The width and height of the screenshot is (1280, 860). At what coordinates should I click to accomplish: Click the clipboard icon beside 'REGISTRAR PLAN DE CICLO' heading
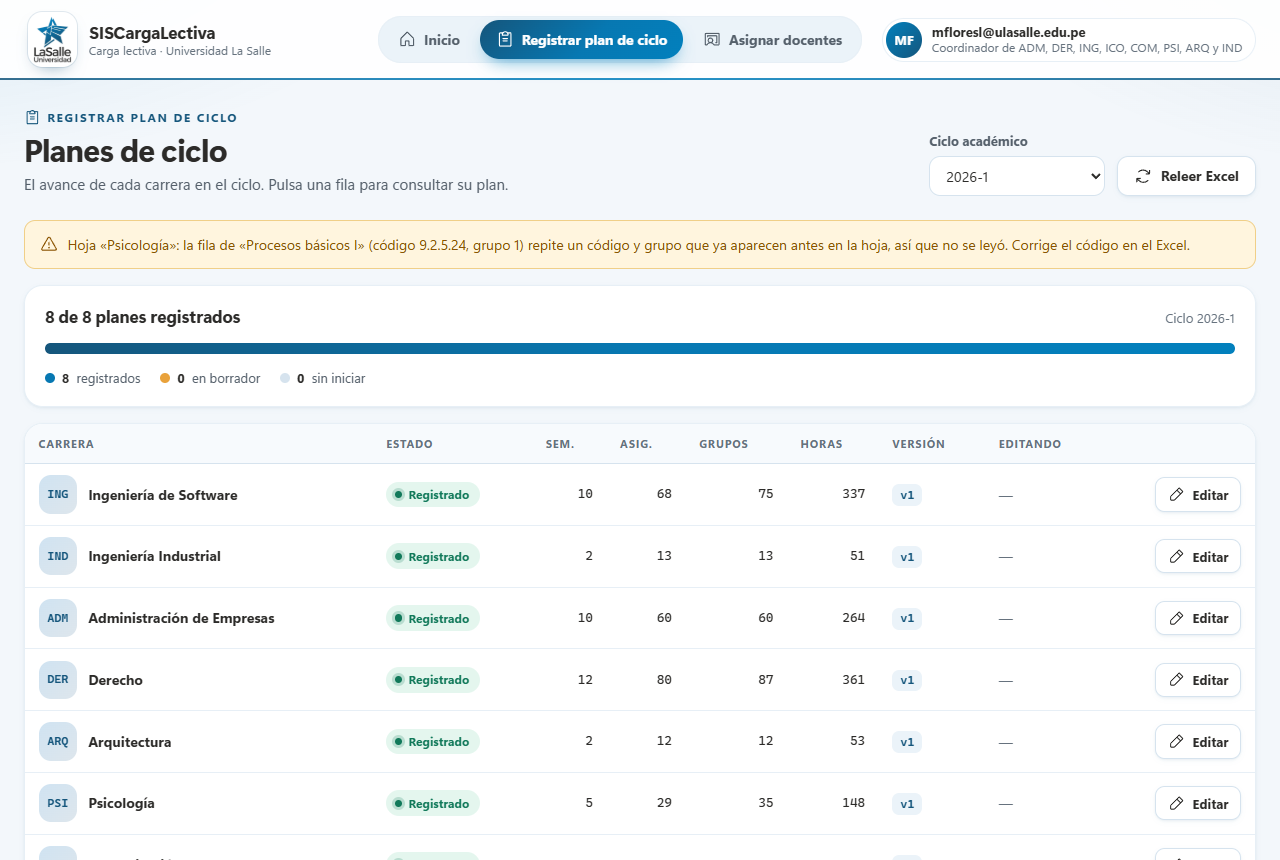pos(32,118)
